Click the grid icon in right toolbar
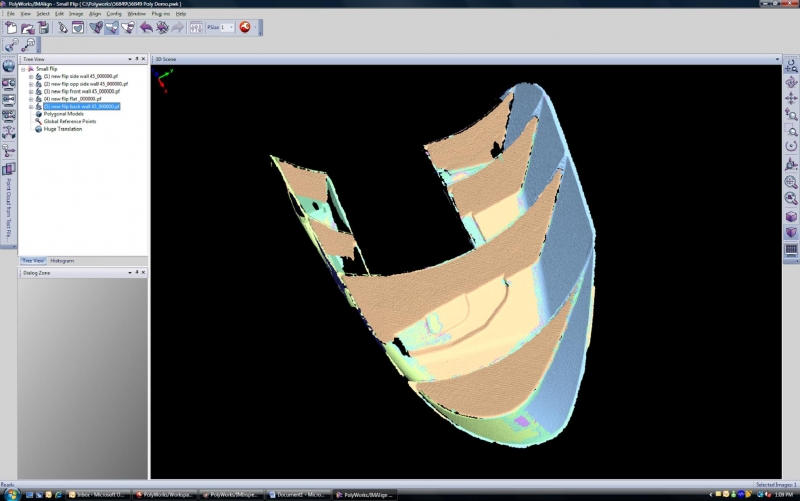This screenshot has width=800, height=501. coord(791,249)
